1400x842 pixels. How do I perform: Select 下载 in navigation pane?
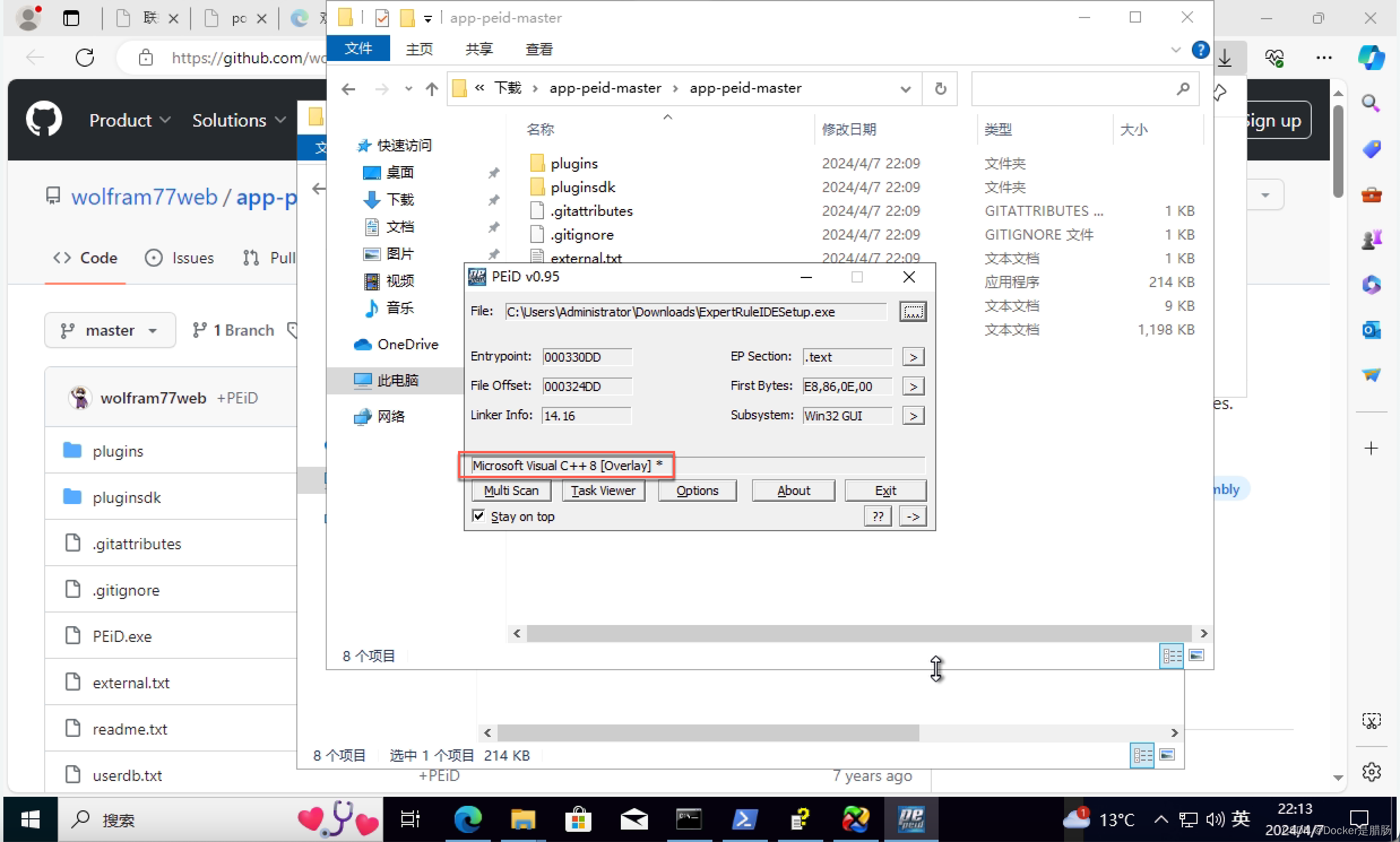point(389,199)
